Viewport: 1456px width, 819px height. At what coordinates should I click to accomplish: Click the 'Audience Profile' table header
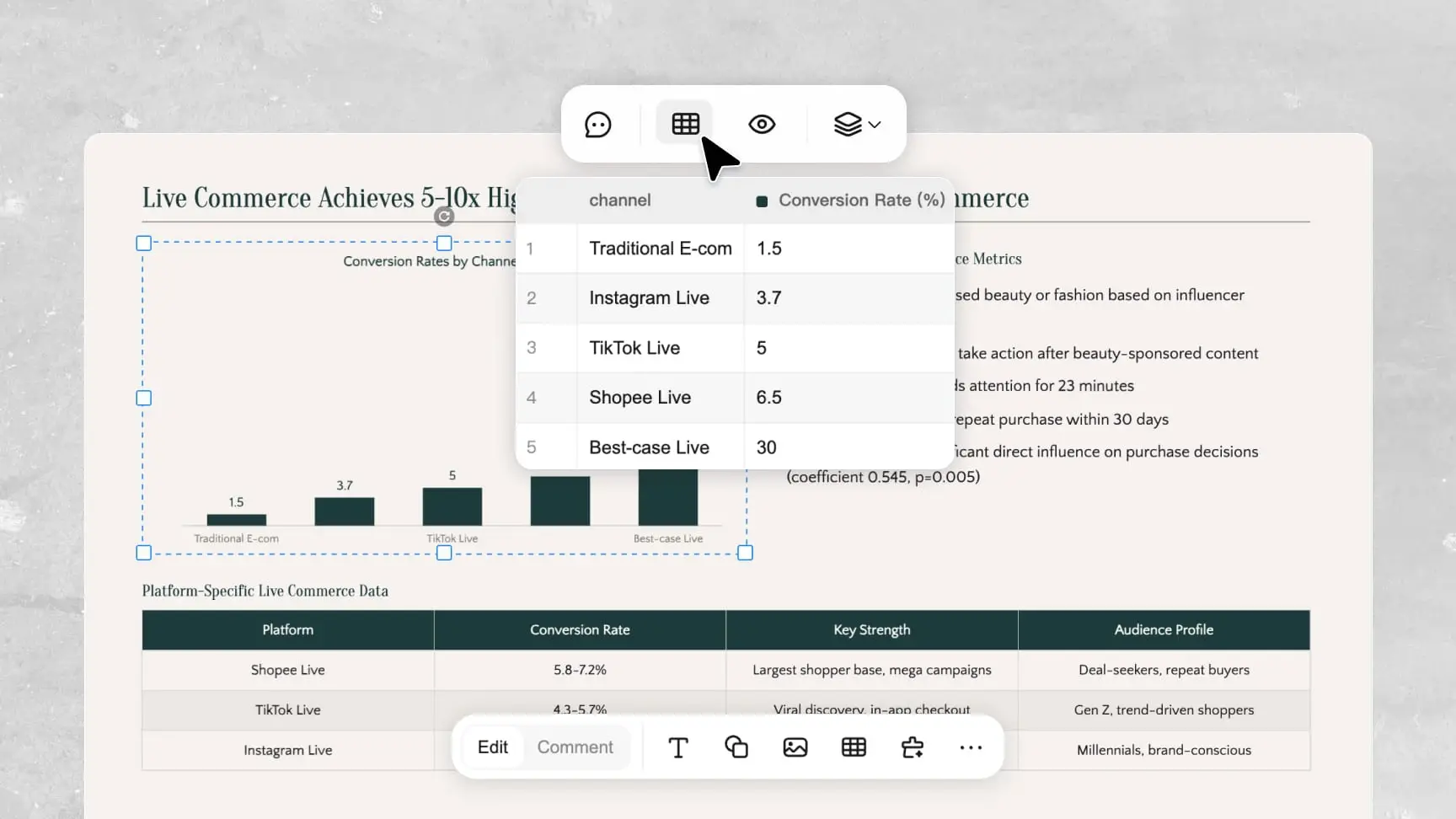[1164, 629]
